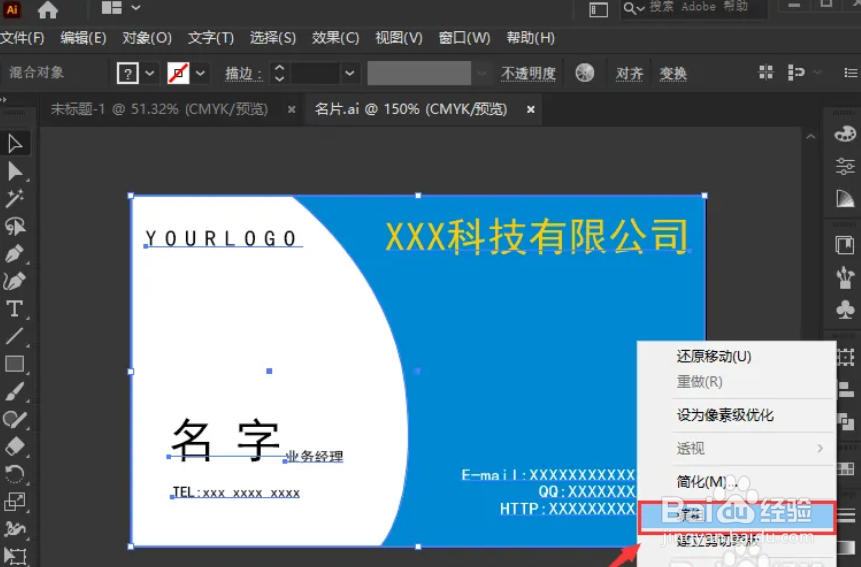Select the Rectangle tool
861x567 pixels.
tap(15, 364)
